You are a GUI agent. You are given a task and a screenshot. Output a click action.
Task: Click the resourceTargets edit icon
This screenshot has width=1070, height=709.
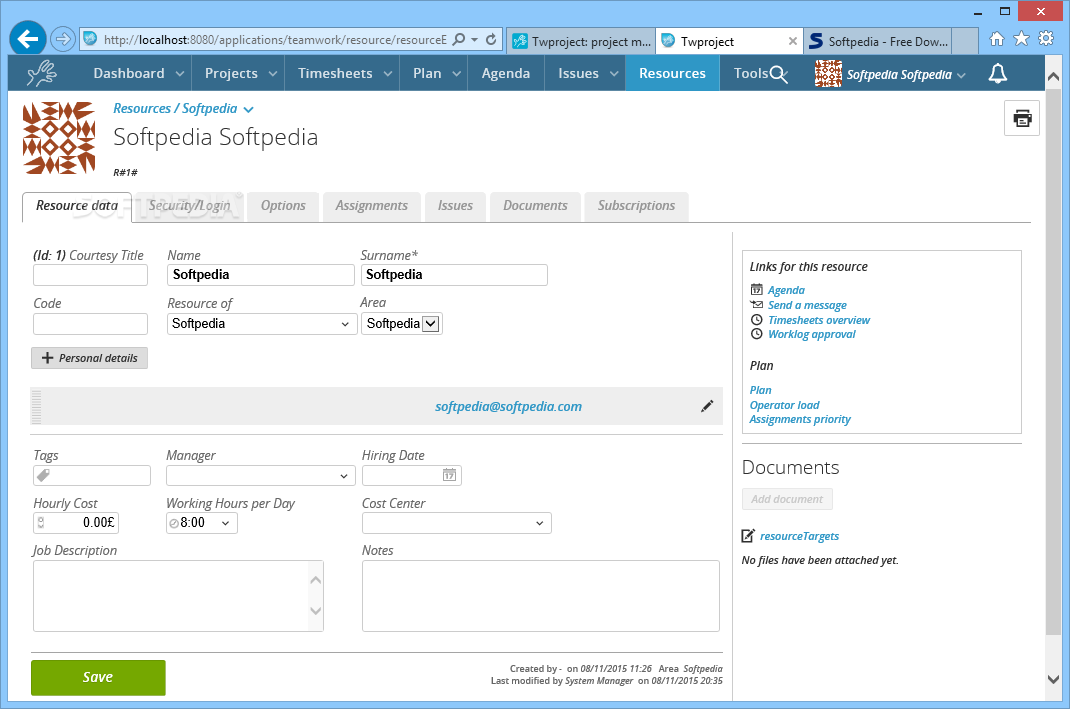(748, 536)
